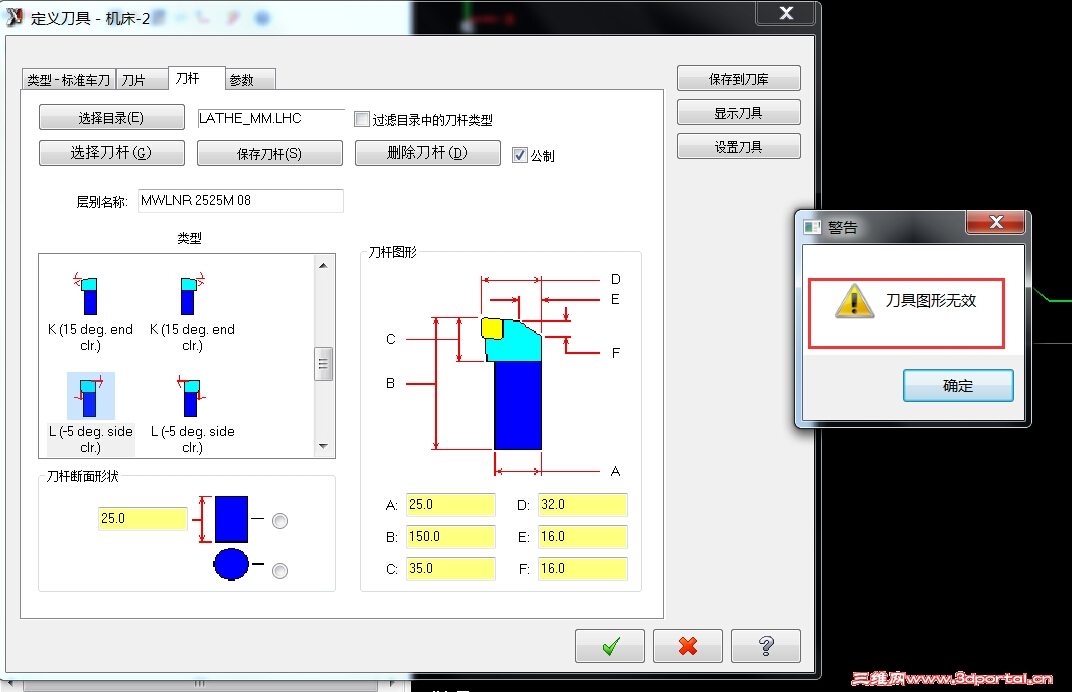Click the 删除刀杆 button
Image resolution: width=1072 pixels, height=692 pixels.
[427, 153]
